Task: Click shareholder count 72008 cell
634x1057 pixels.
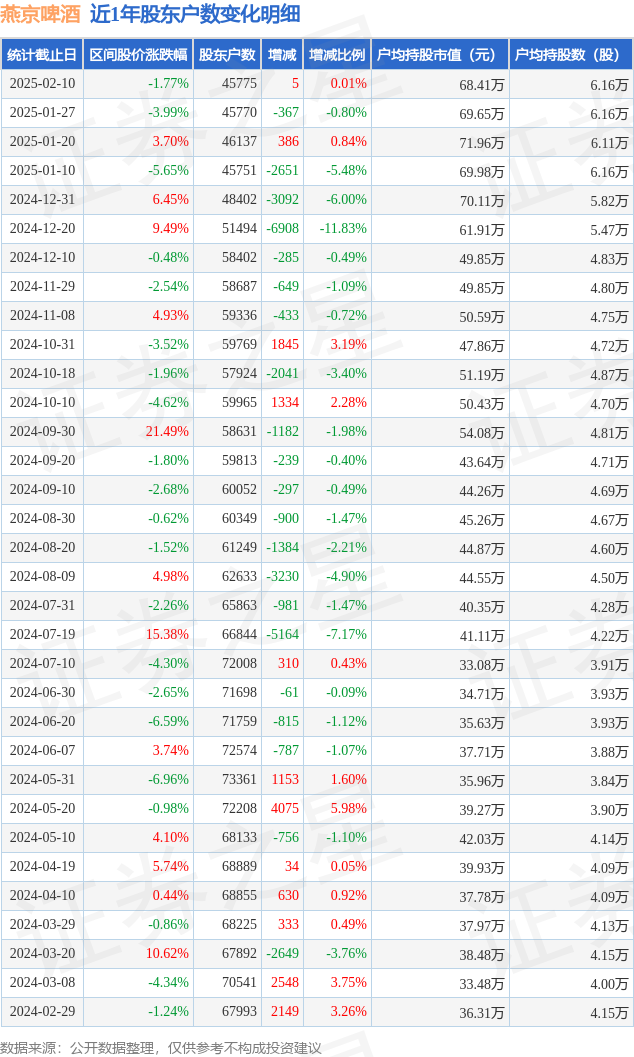Action: pos(239,664)
